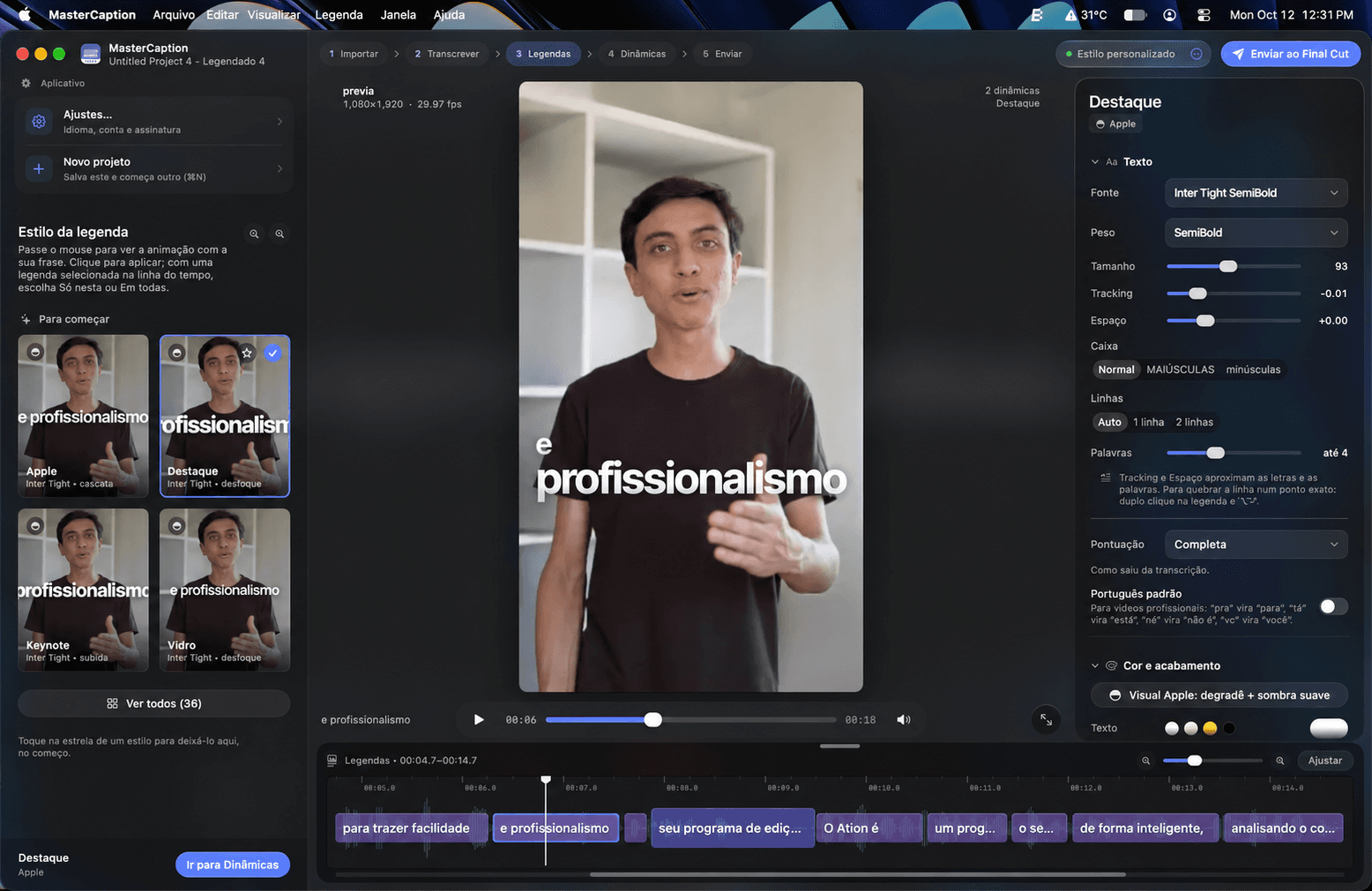Open the Legenda menu
The width and height of the screenshot is (1372, 891).
click(339, 15)
